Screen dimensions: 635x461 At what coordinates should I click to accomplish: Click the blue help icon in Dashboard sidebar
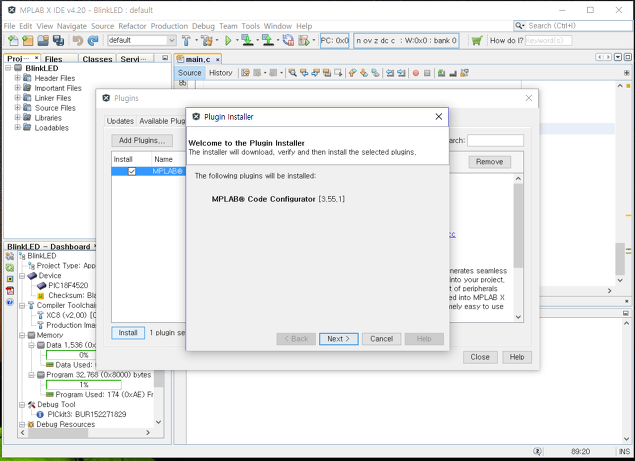pyautogui.click(x=10, y=302)
